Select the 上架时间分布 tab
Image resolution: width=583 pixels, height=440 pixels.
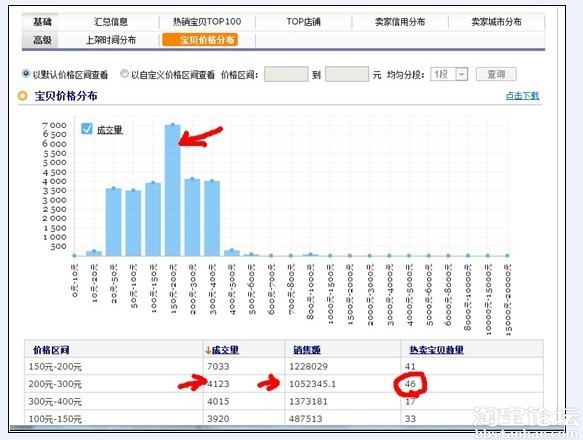coord(110,40)
